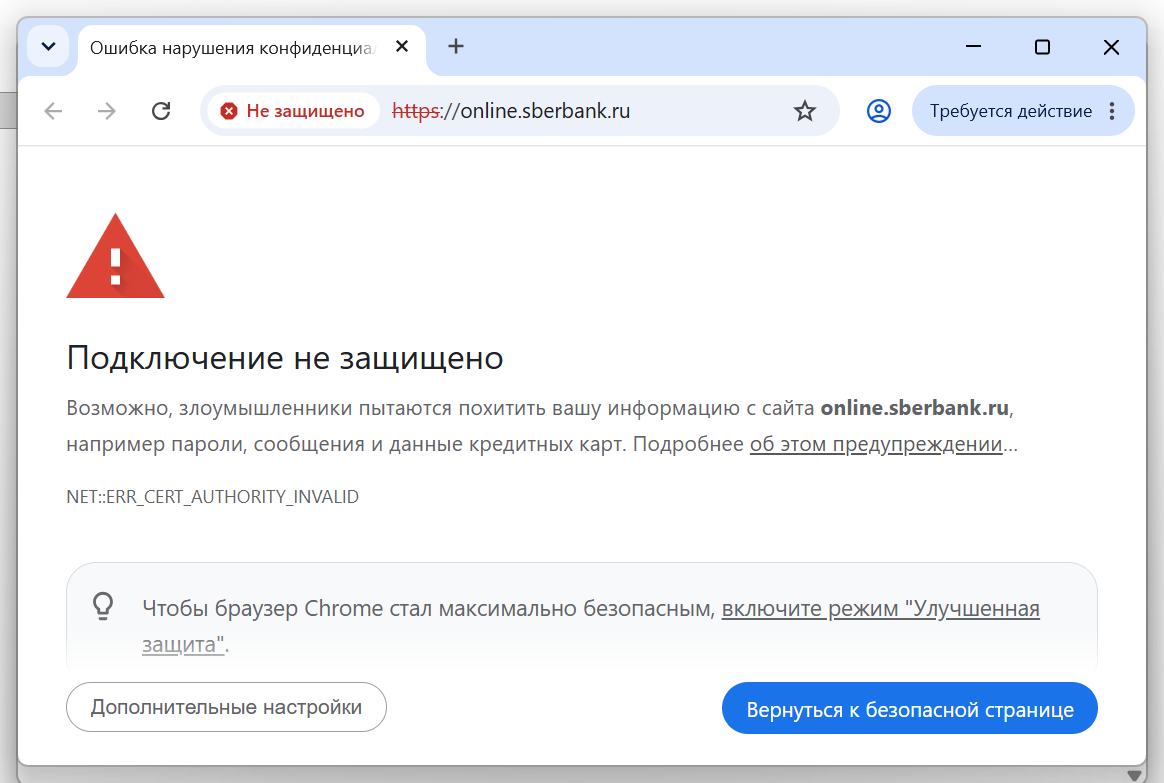Select the privacy error tab

click(252, 49)
